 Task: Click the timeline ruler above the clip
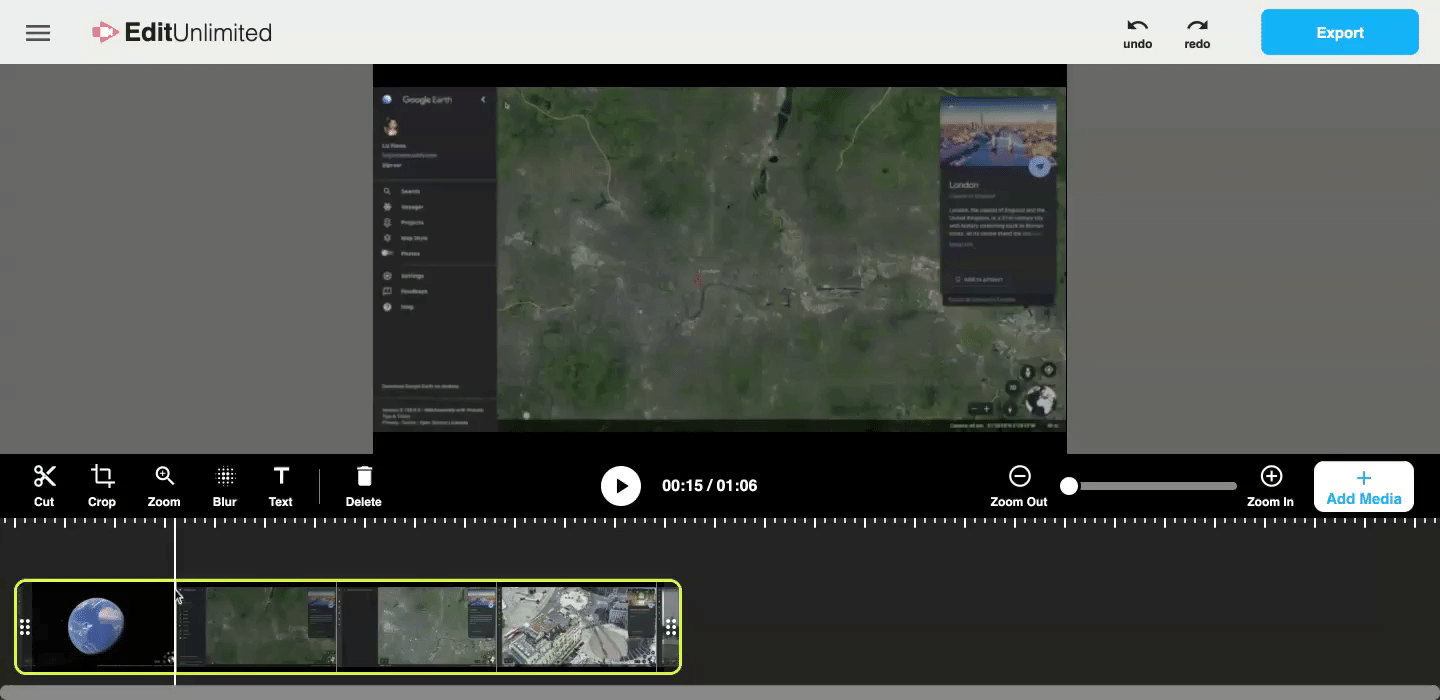coord(720,522)
